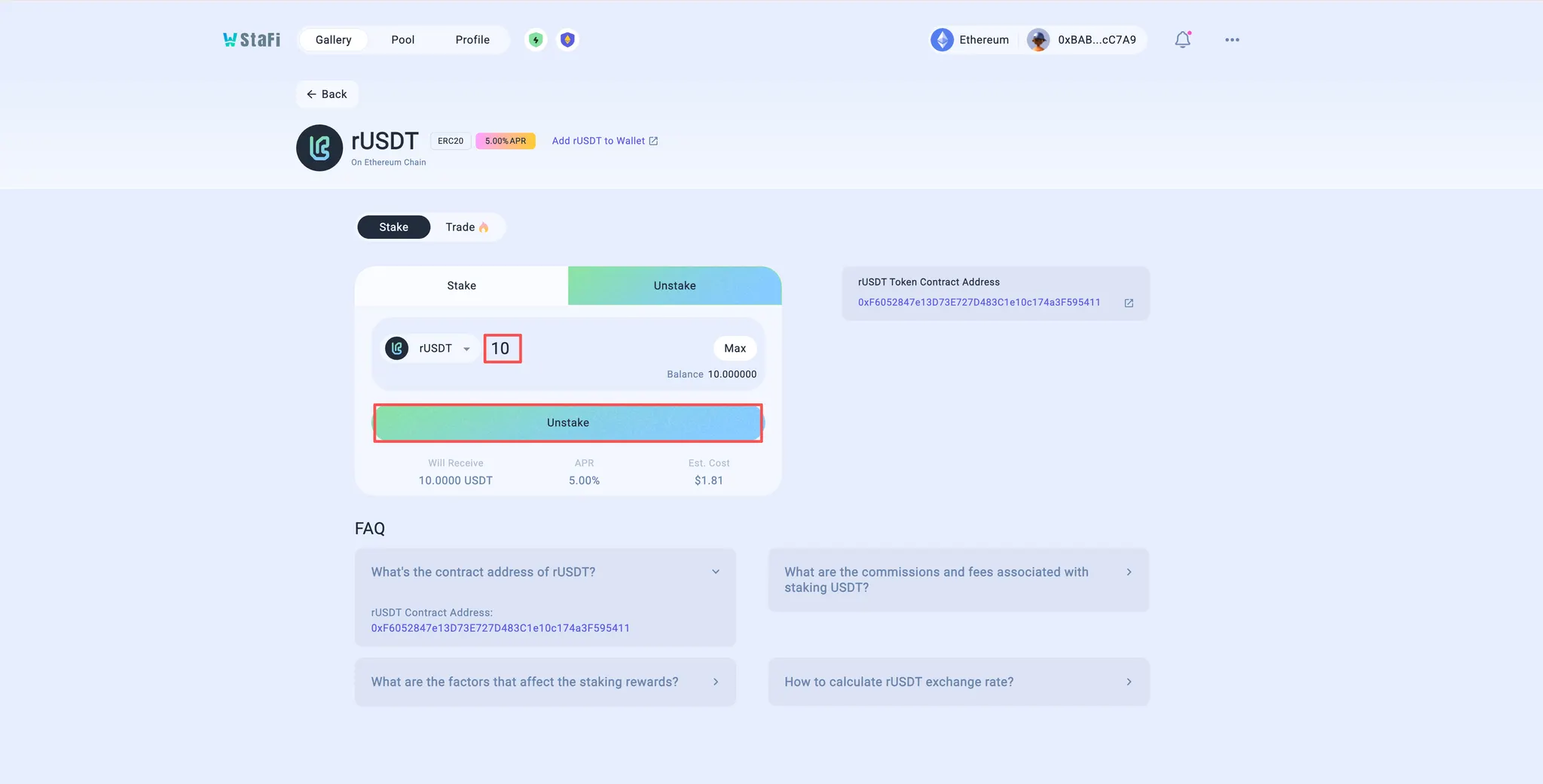Switch to the Stake tab in card

pyautogui.click(x=461, y=286)
